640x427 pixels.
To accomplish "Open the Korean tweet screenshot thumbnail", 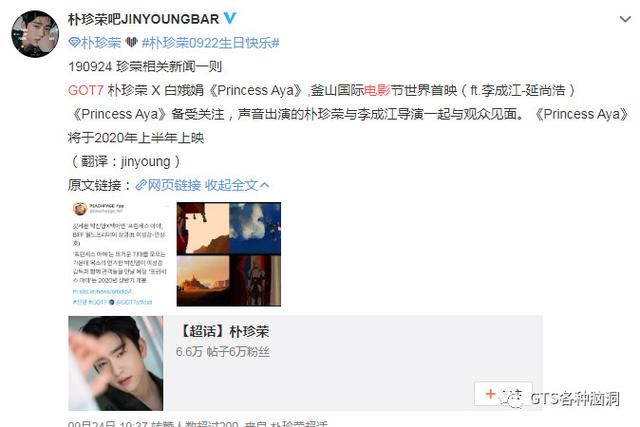I will coord(120,254).
